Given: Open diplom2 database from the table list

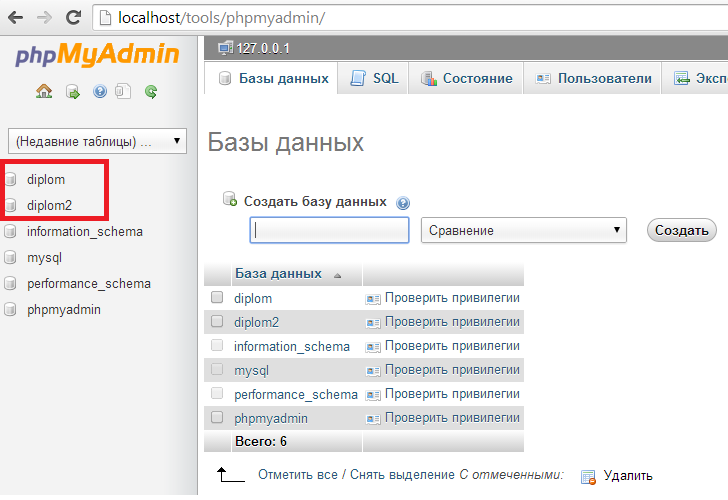Looking at the screenshot, I should click(256, 322).
